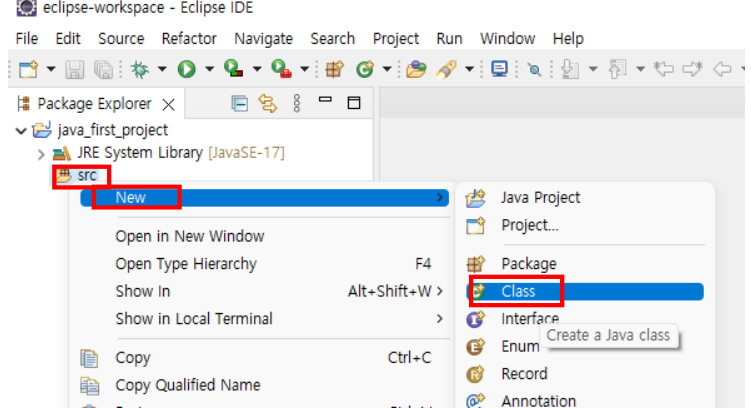
Task: Click the Coverage run icon
Action: pyautogui.click(x=234, y=68)
